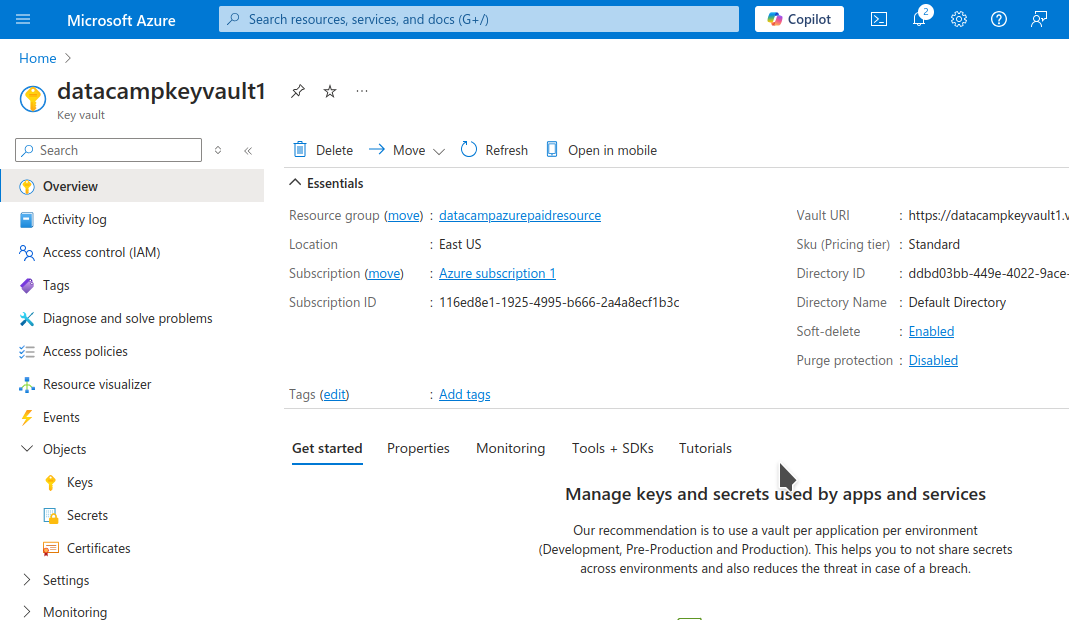Click the global search resources box
The height and width of the screenshot is (620, 1069).
[479, 19]
